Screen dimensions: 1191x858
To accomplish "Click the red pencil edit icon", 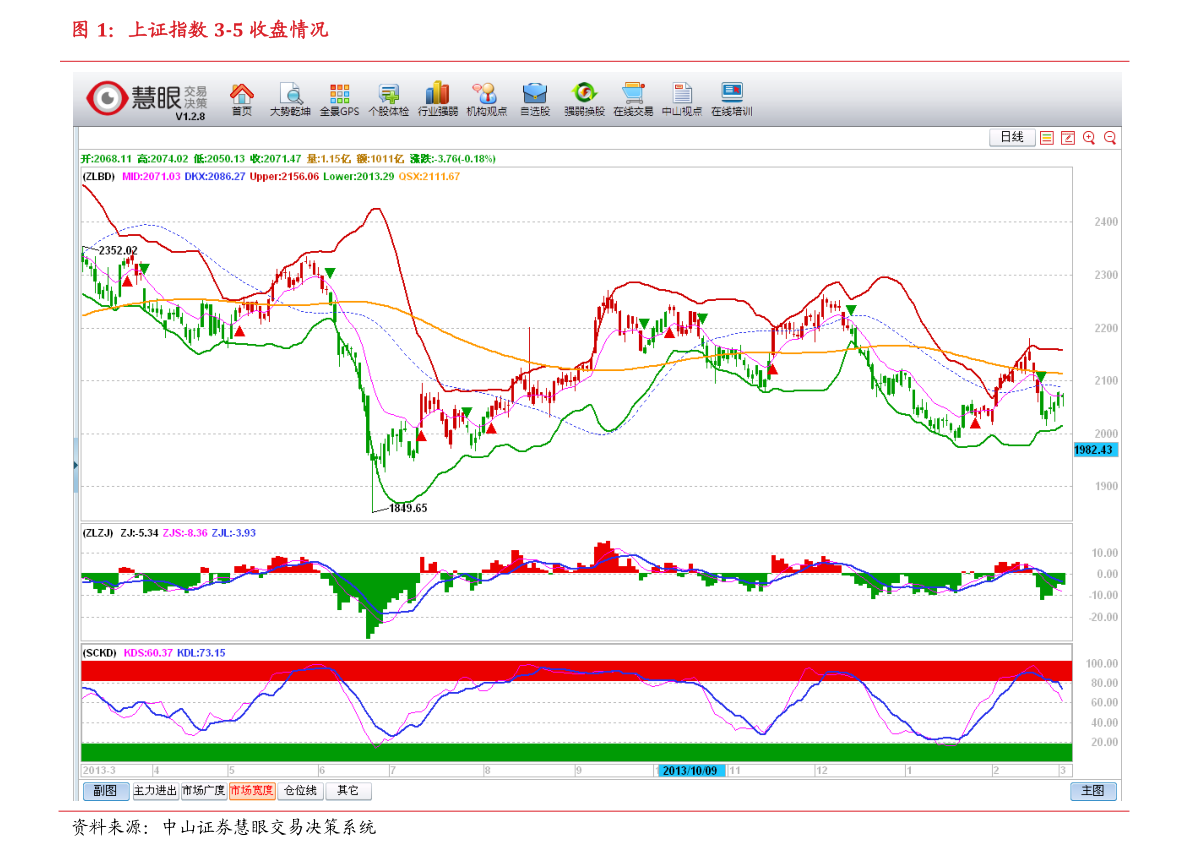I will (x=1068, y=138).
